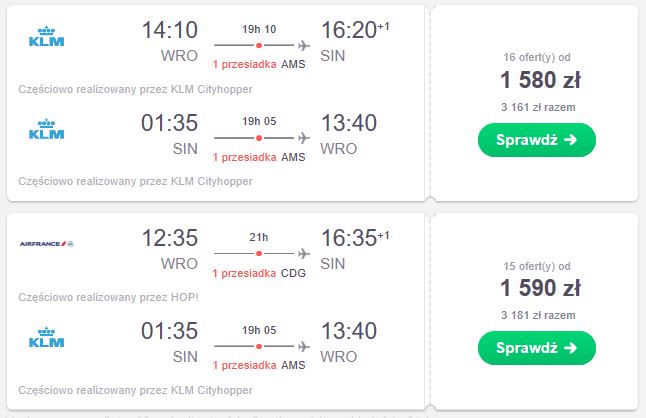Click the KLM logo on the first return flight
The image size is (646, 418).
pos(47,129)
